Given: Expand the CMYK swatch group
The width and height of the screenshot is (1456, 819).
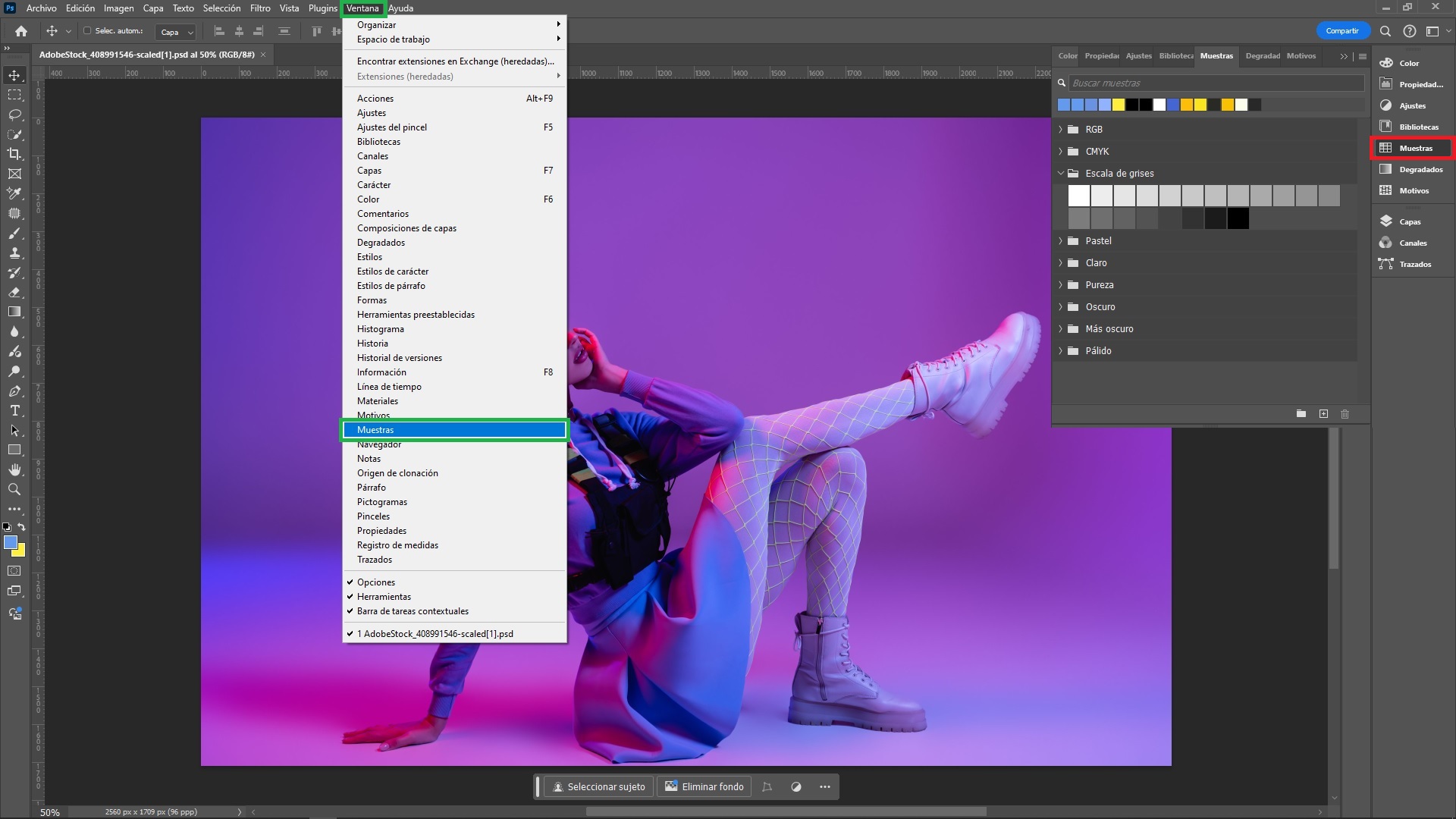Looking at the screenshot, I should [x=1061, y=152].
